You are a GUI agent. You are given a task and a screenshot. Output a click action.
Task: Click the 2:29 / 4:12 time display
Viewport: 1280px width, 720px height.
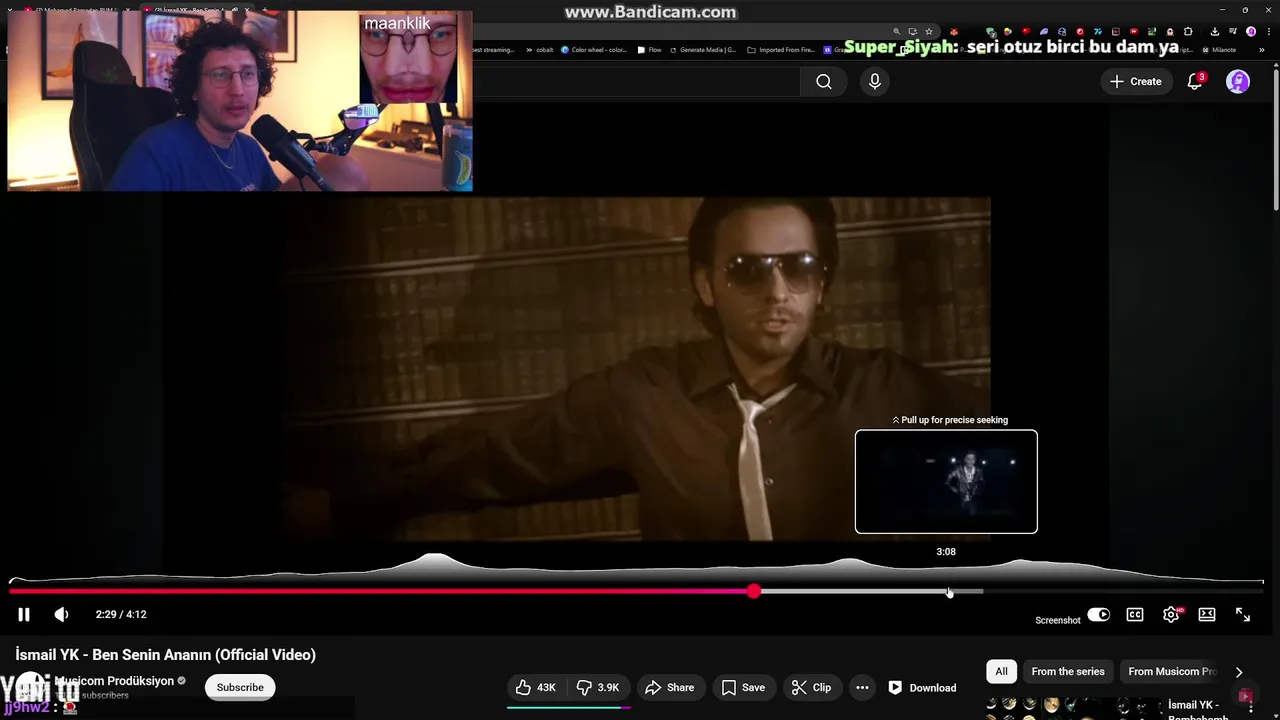pyautogui.click(x=121, y=614)
